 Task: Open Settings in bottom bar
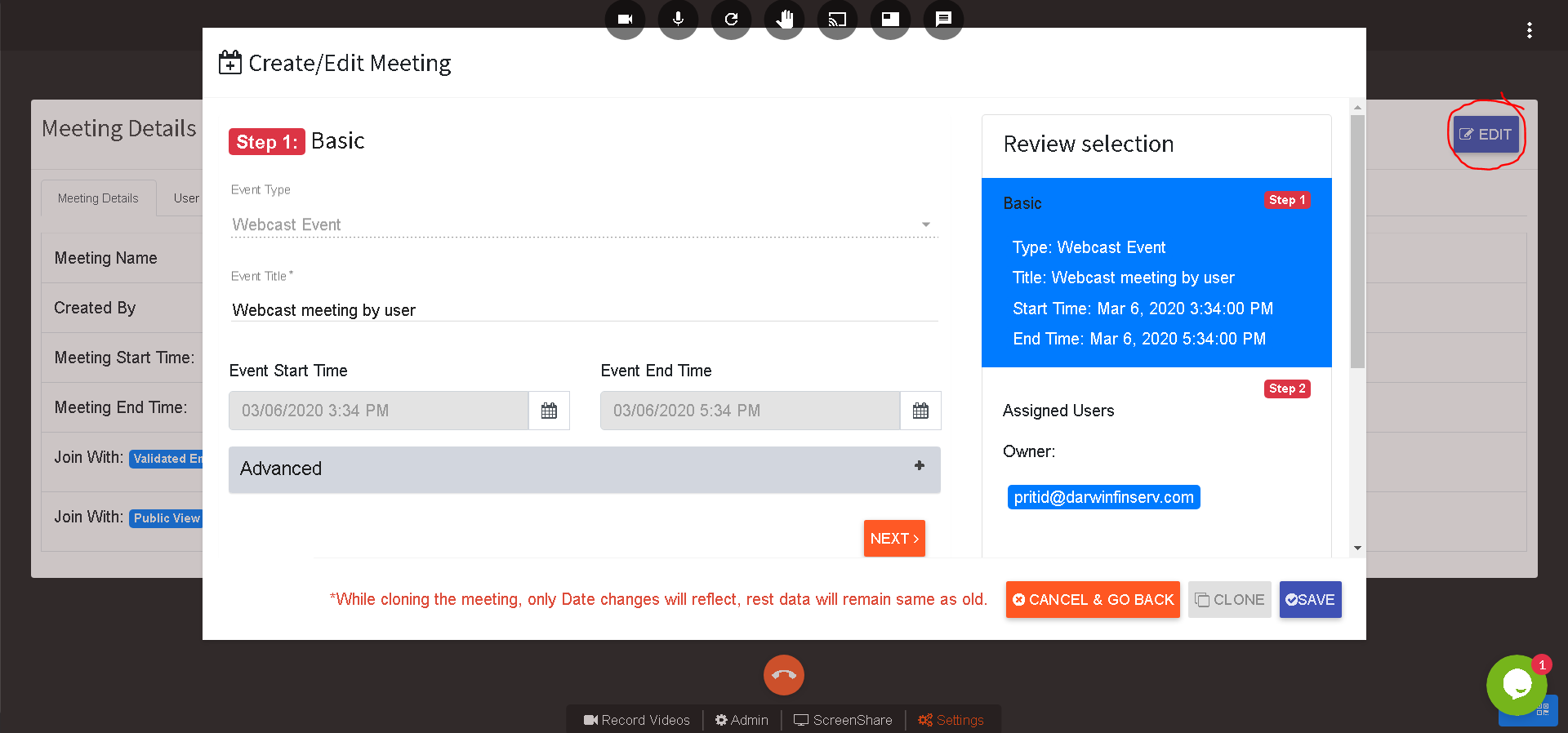click(x=951, y=720)
